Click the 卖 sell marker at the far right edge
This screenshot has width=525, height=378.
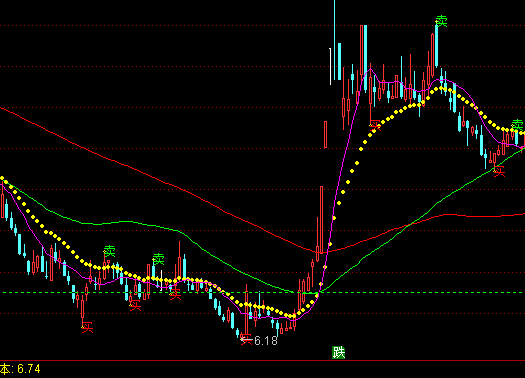pos(518,125)
